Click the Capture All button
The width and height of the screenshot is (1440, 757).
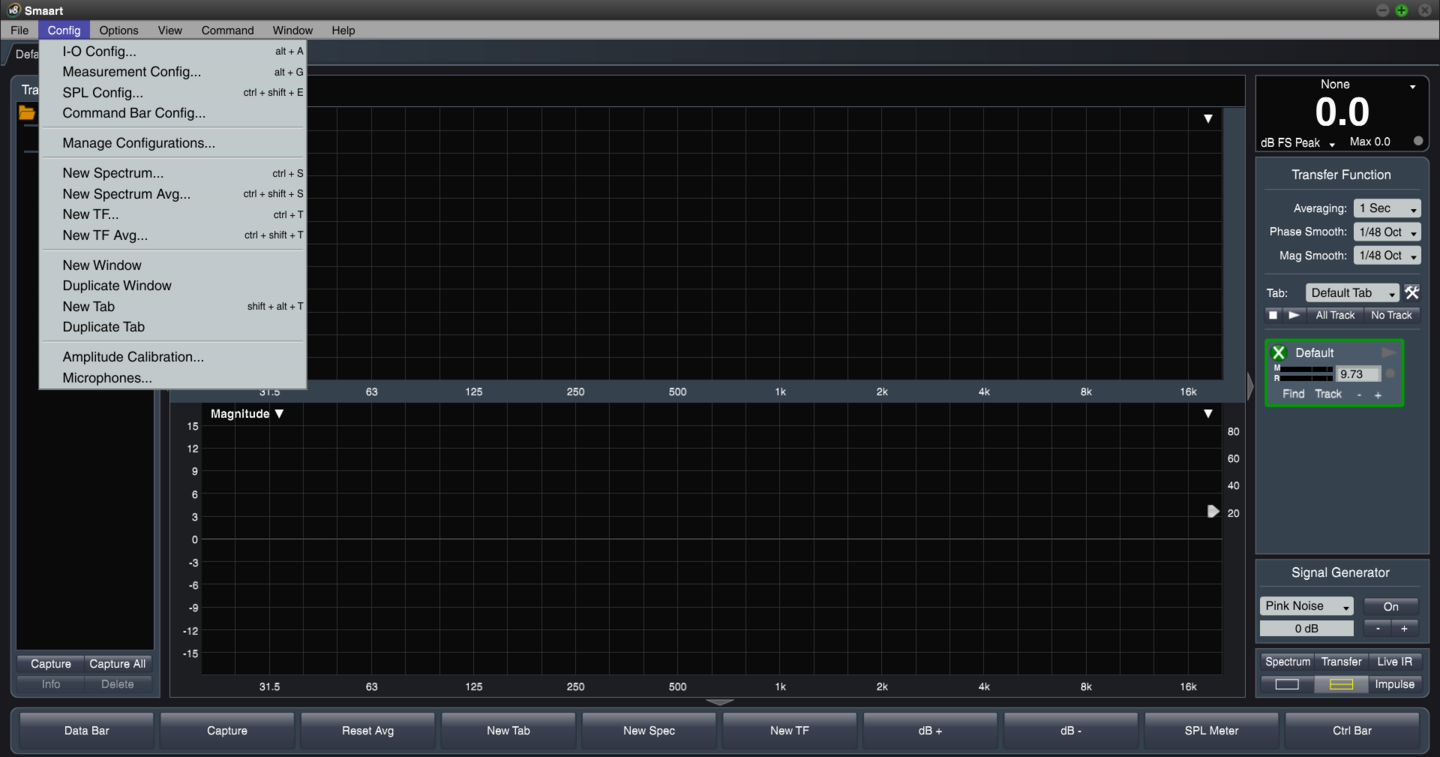[117, 663]
